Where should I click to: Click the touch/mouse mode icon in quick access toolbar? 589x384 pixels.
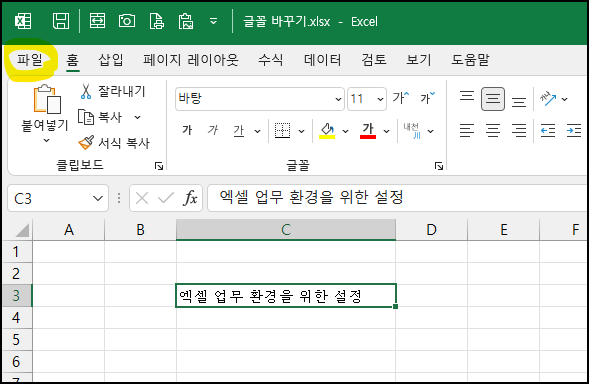pos(97,21)
